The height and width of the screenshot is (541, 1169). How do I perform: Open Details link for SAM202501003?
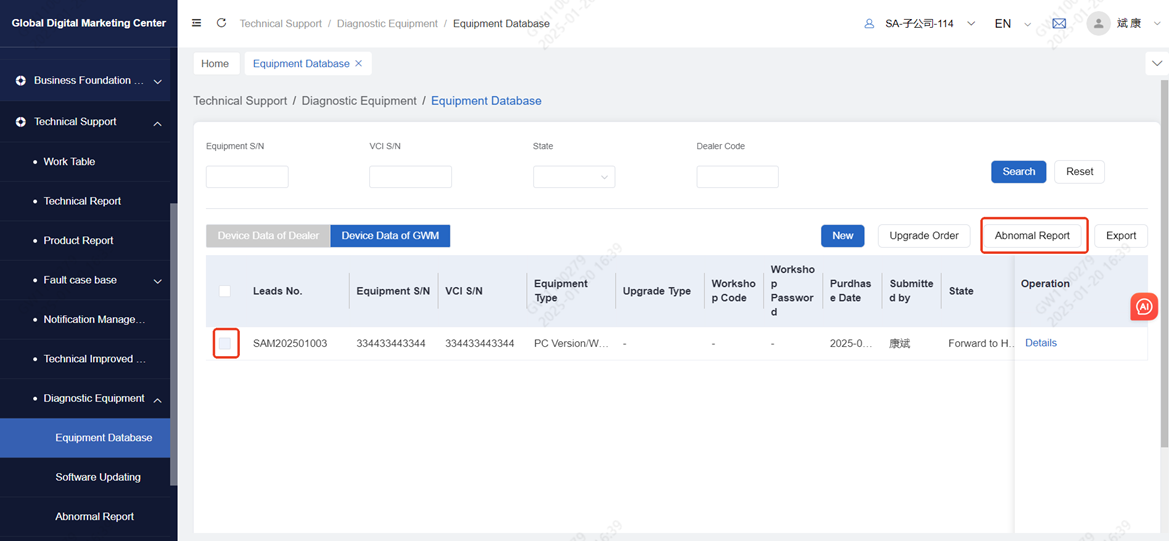(x=1040, y=343)
